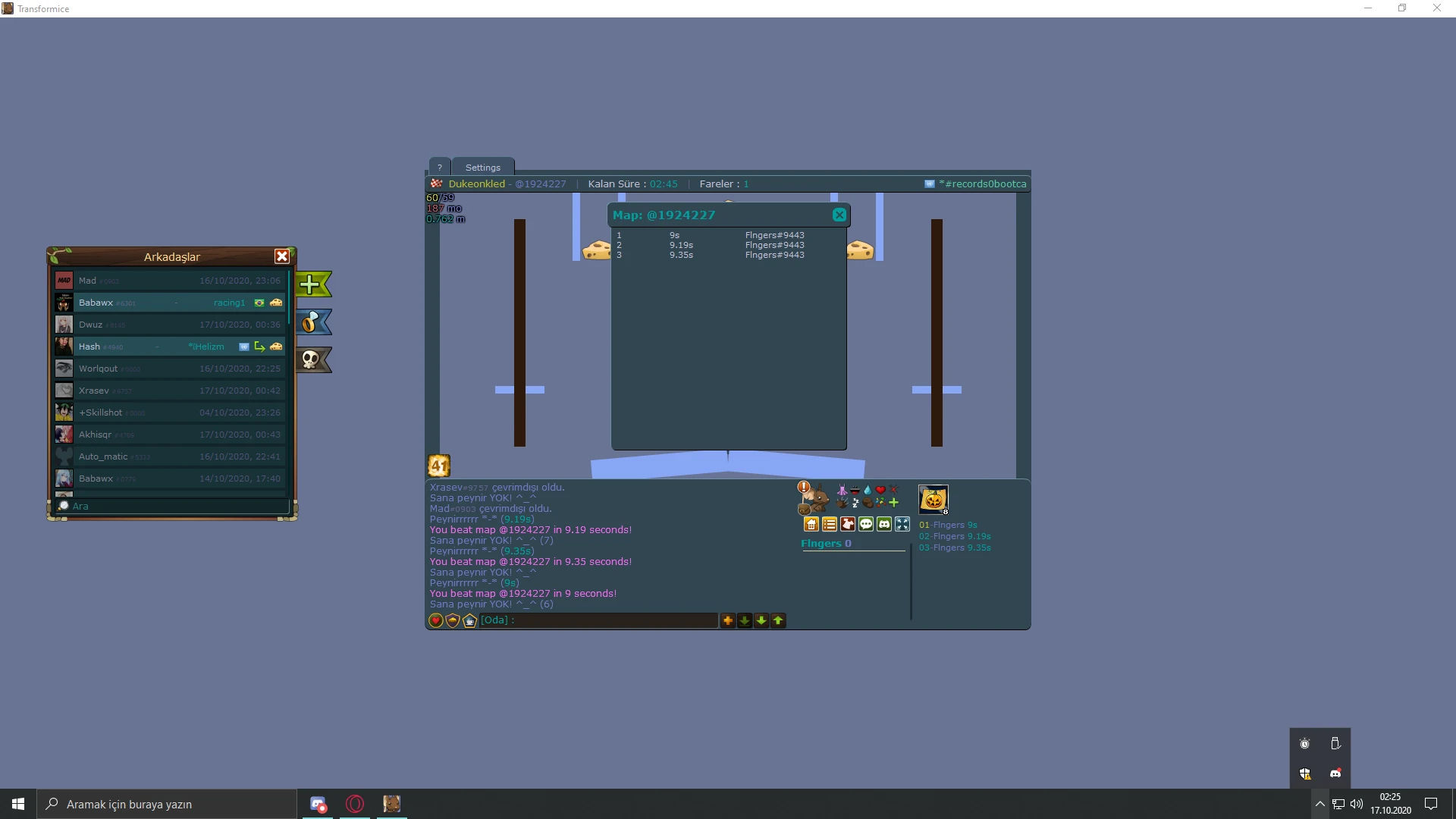Open the Settings tab

[x=483, y=168]
